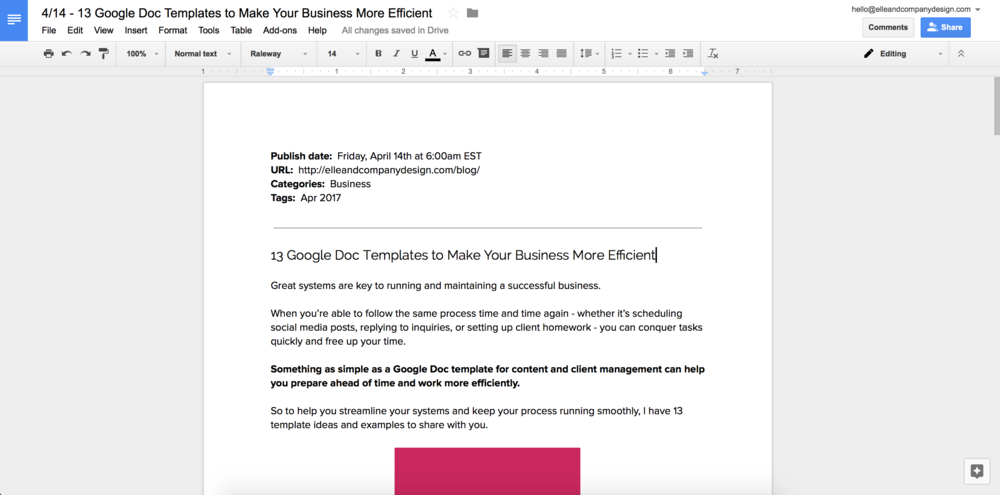
Task: Select the Paint format tool
Action: coord(103,54)
